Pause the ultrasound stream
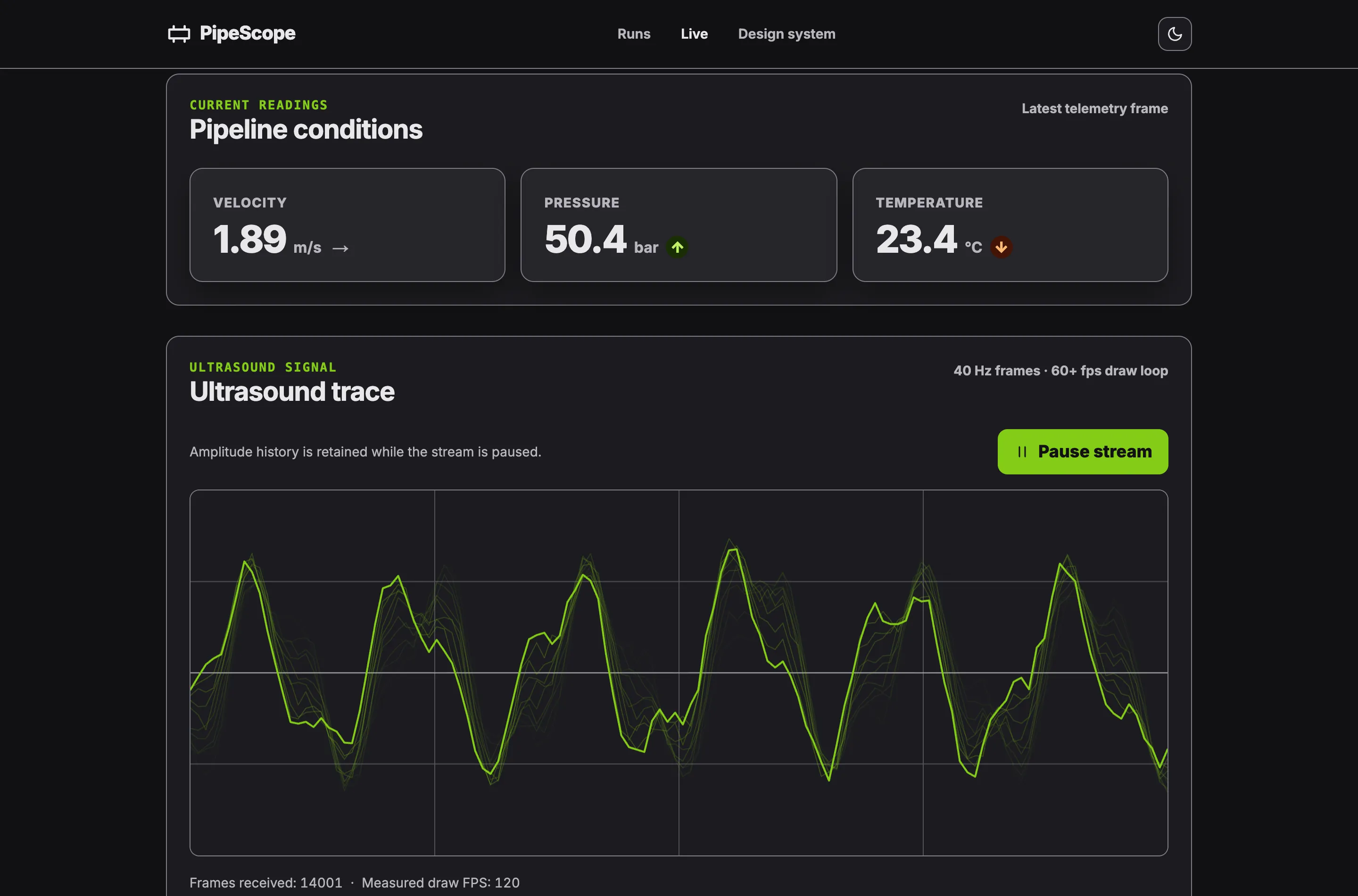The width and height of the screenshot is (1358, 896). pyautogui.click(x=1083, y=451)
